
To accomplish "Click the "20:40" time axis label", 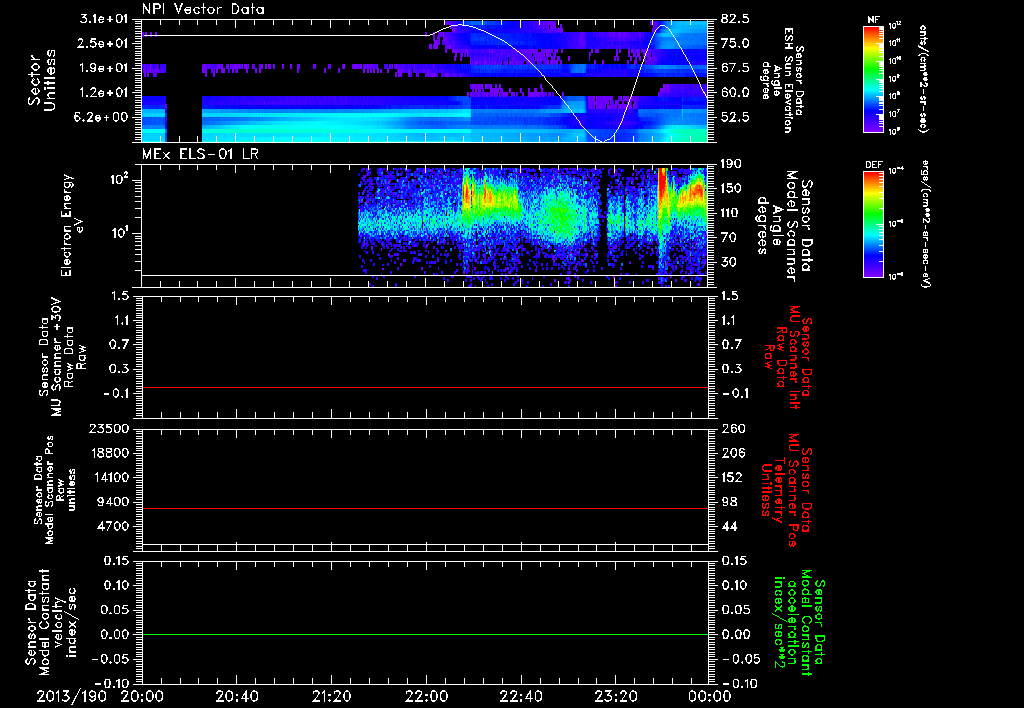I will pos(236,696).
